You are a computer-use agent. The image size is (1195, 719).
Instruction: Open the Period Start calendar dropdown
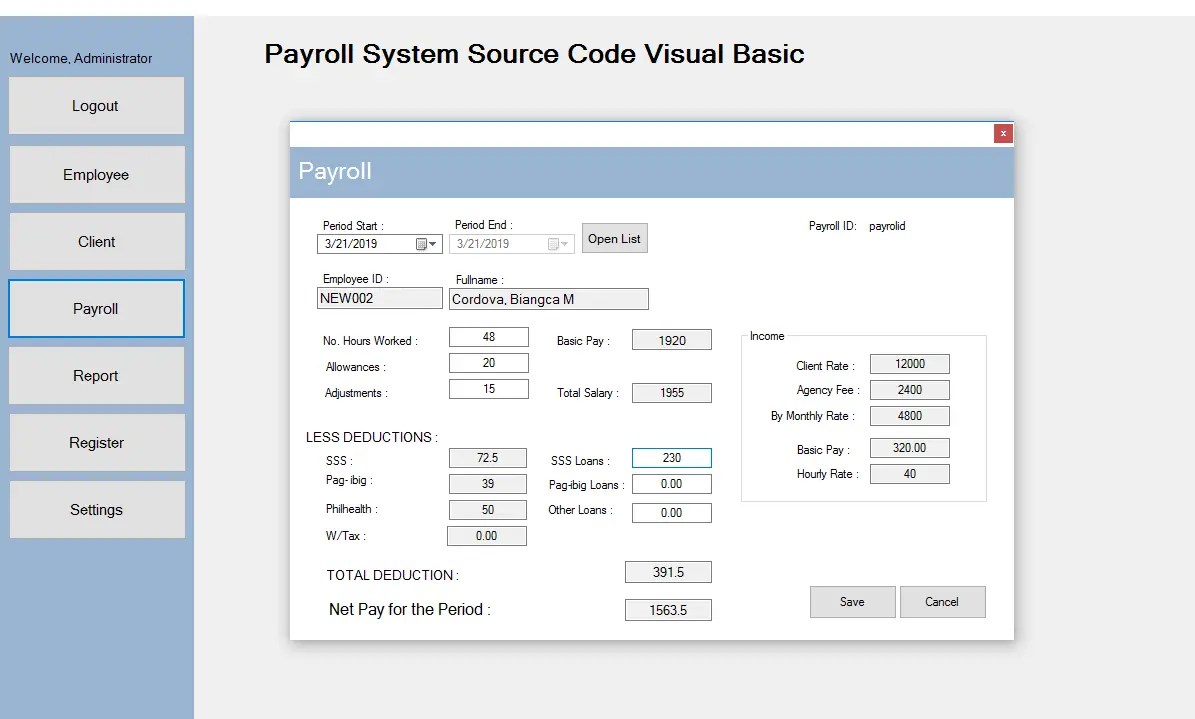(433, 243)
